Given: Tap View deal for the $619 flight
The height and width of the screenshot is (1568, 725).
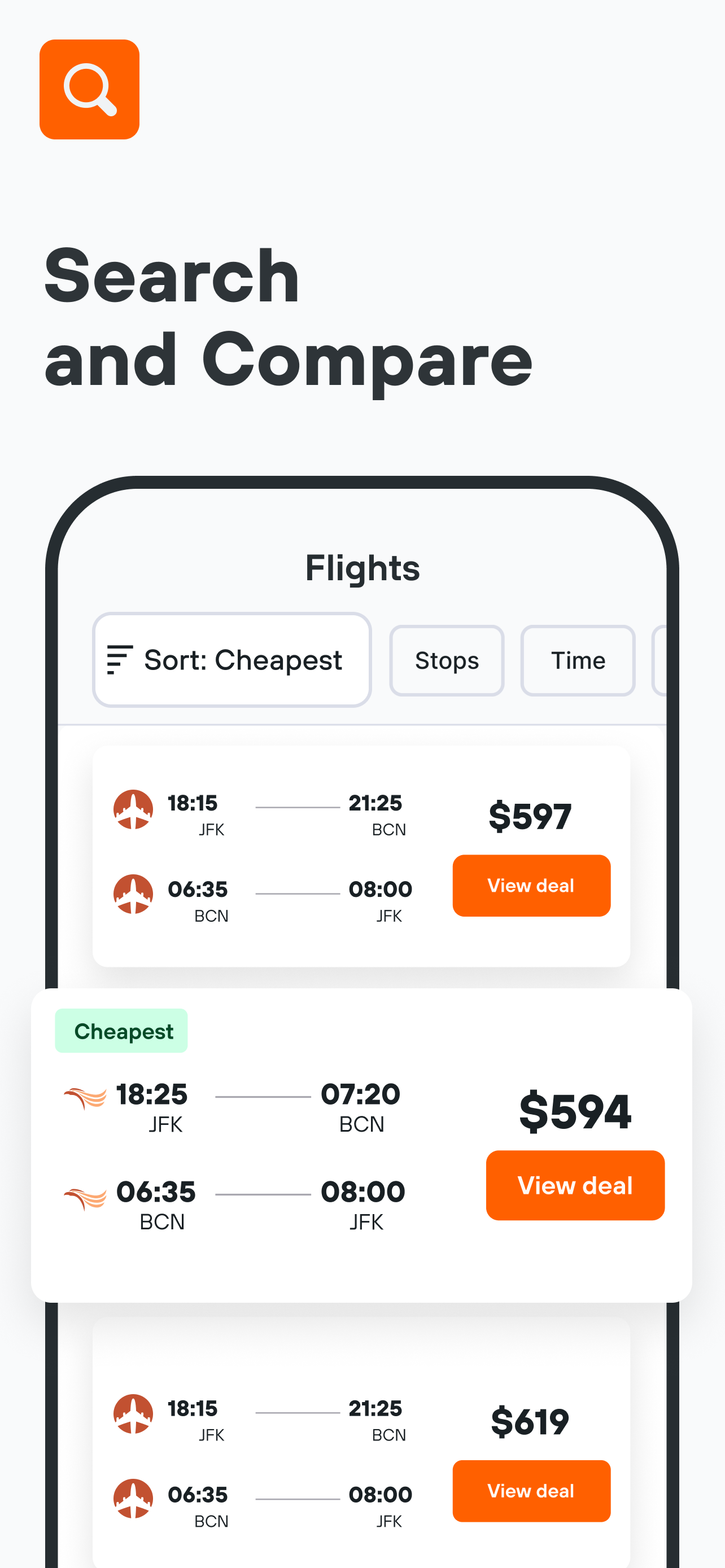Looking at the screenshot, I should point(531,1491).
